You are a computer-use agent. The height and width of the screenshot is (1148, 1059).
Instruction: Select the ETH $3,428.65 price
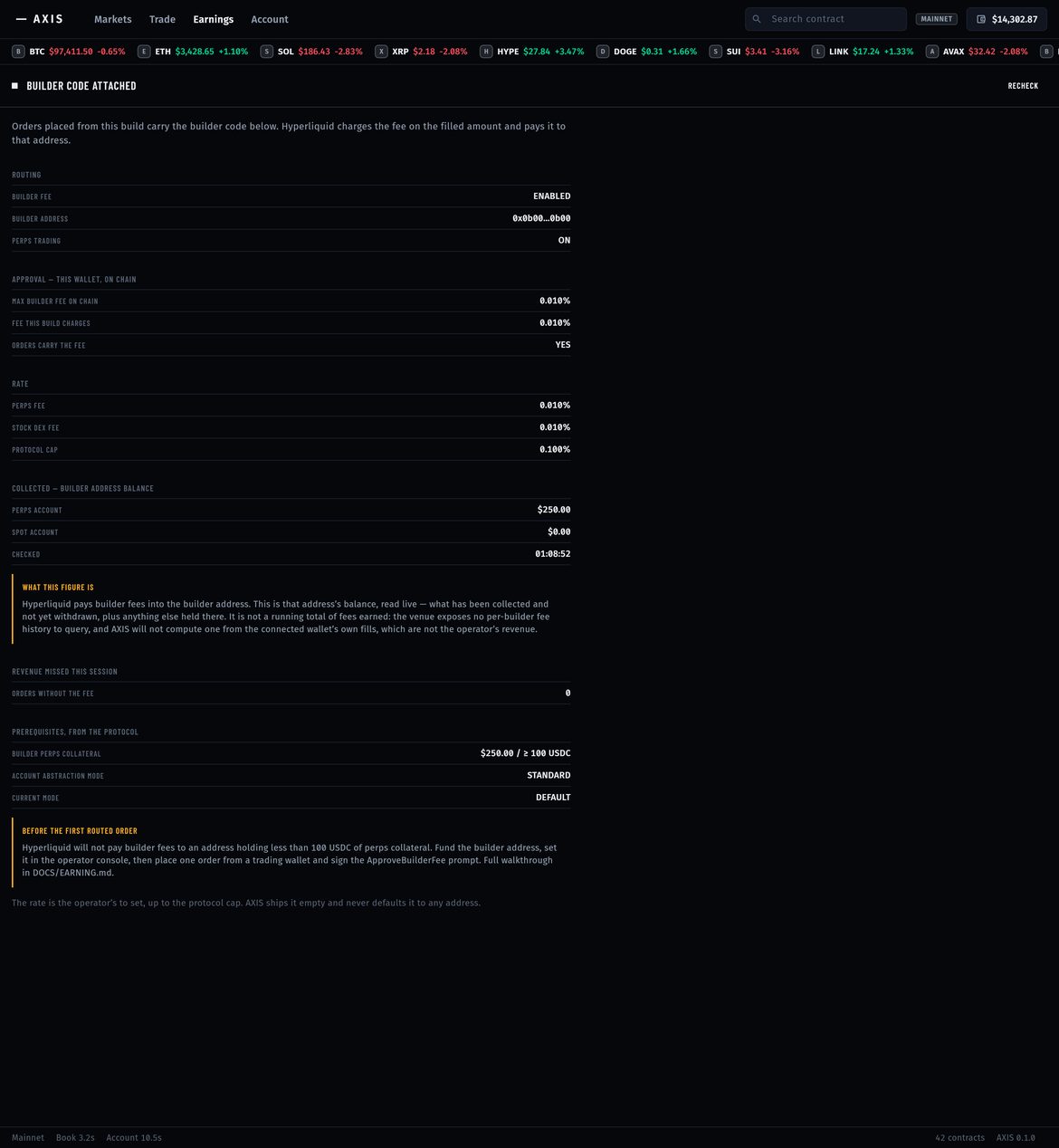click(195, 52)
